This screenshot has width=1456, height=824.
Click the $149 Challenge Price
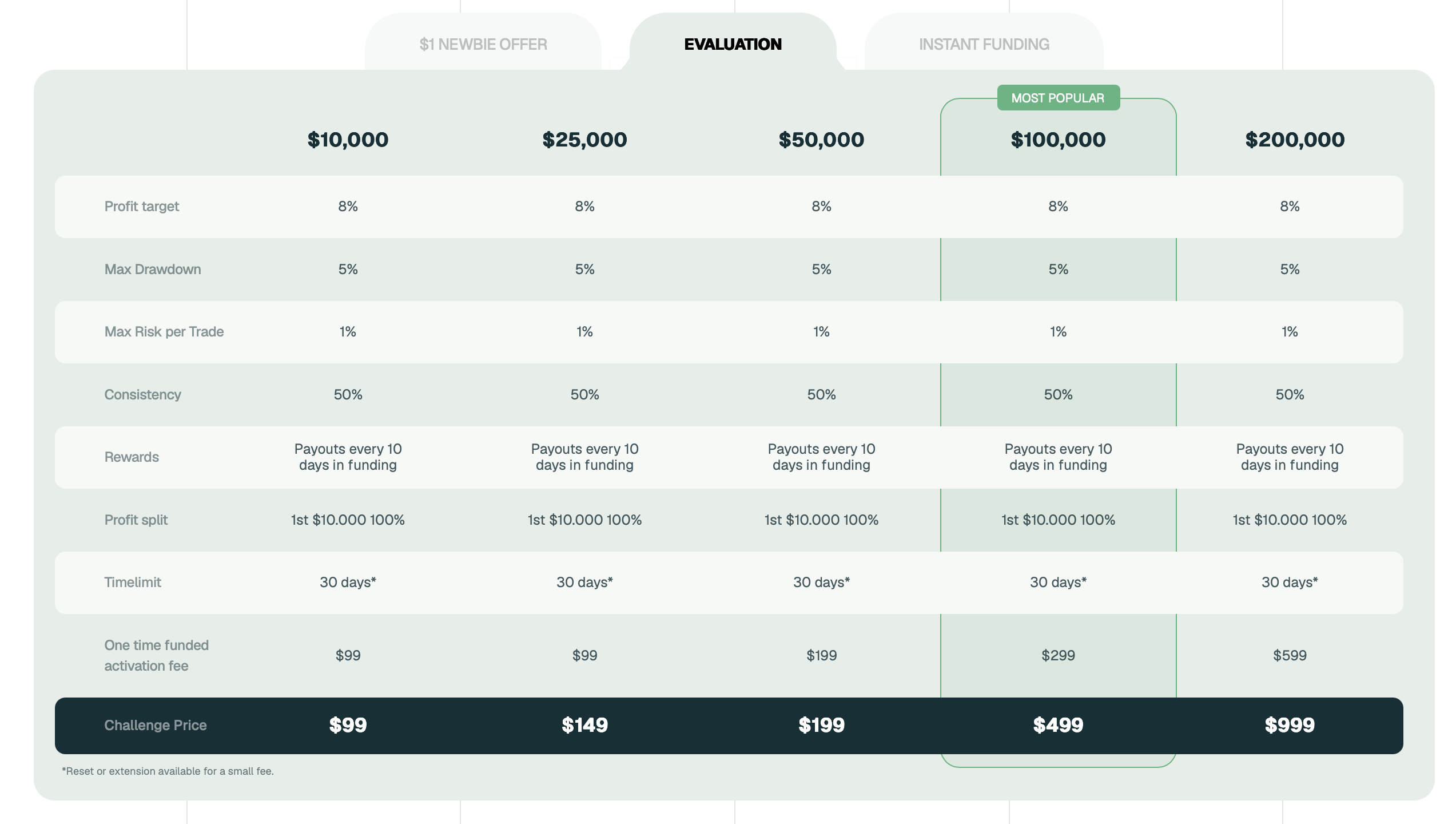(x=584, y=725)
